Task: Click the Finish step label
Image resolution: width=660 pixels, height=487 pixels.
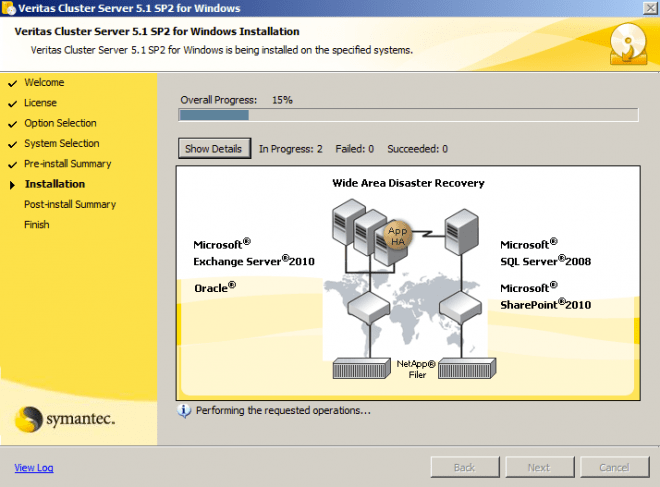Action: pyautogui.click(x=37, y=224)
